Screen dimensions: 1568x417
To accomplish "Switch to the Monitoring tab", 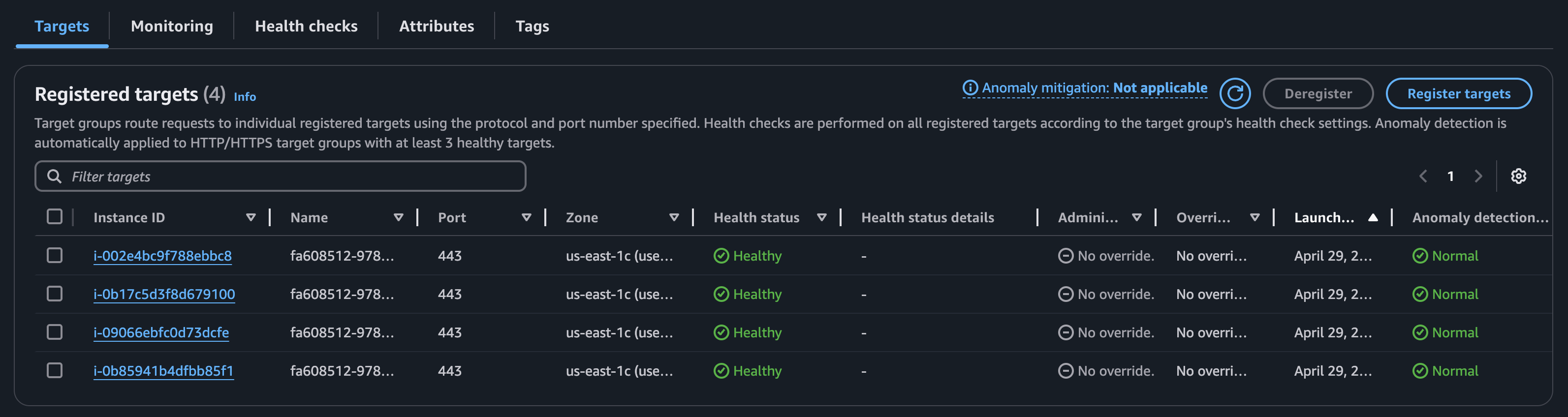I will pyautogui.click(x=172, y=26).
